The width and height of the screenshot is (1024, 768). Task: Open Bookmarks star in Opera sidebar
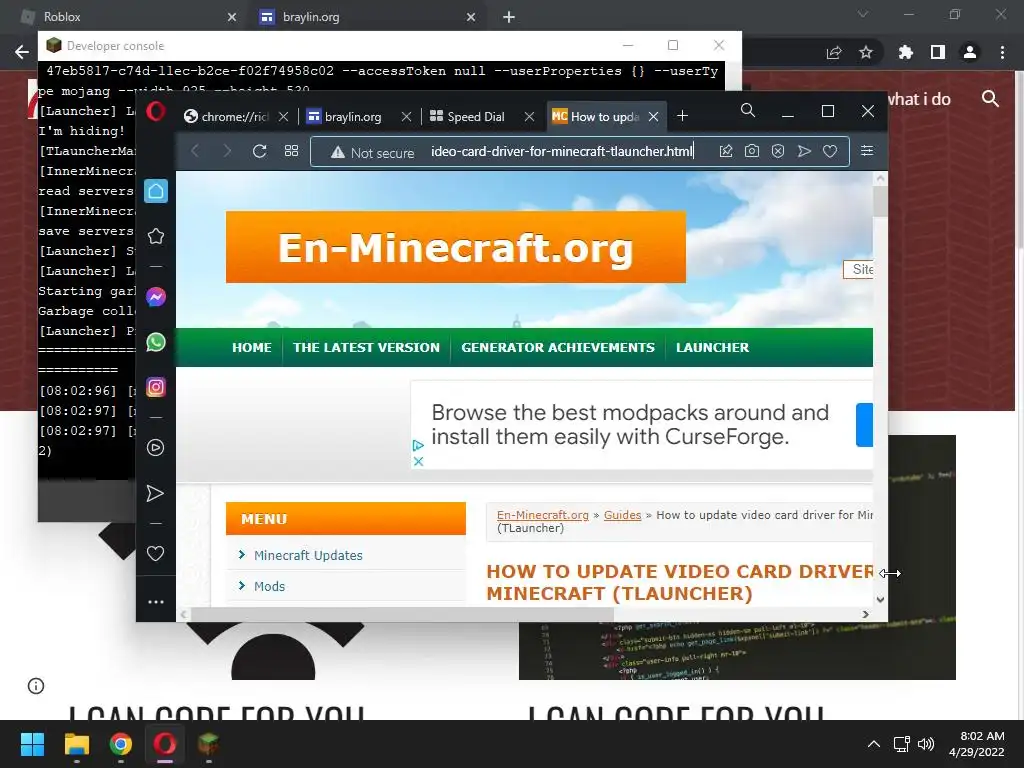155,236
